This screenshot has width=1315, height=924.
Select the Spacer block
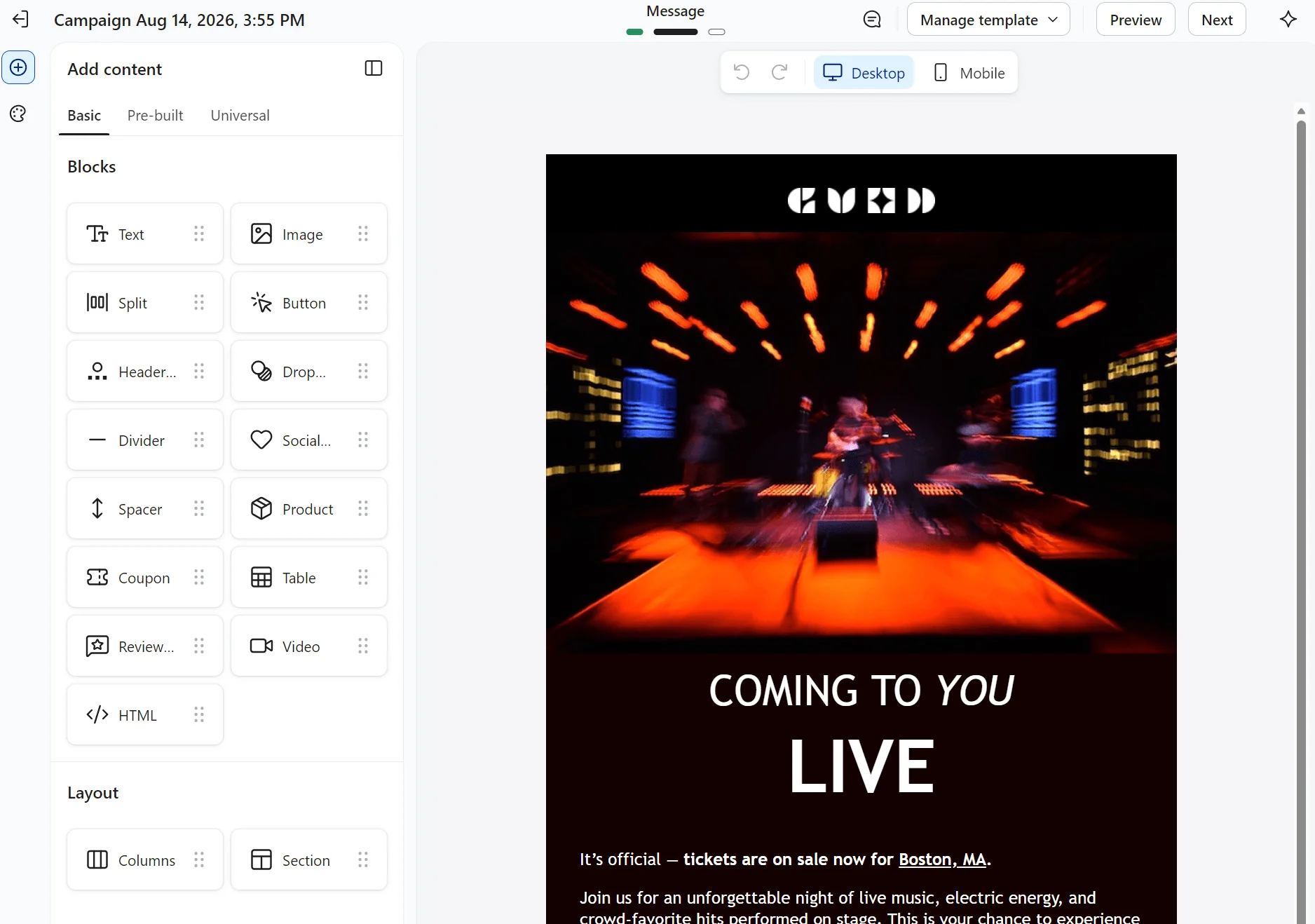click(x=145, y=509)
